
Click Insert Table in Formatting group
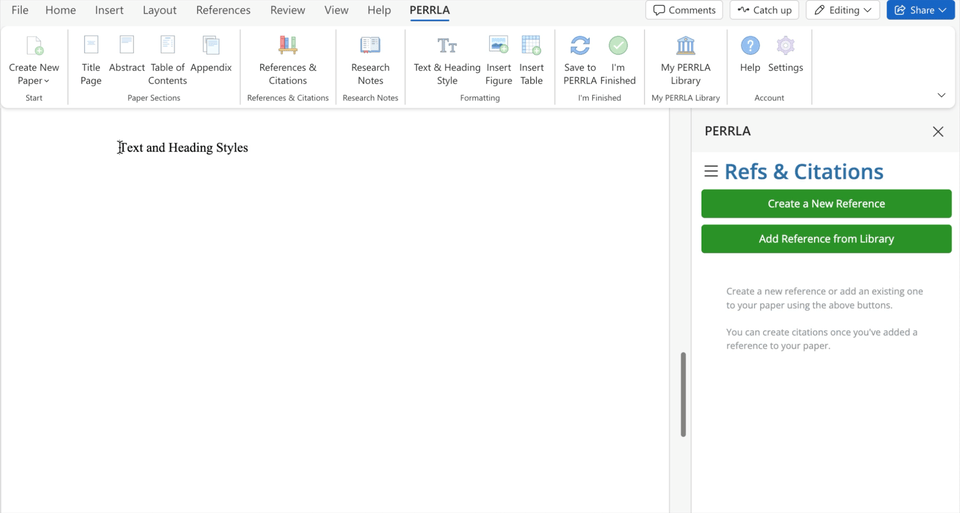(x=531, y=60)
